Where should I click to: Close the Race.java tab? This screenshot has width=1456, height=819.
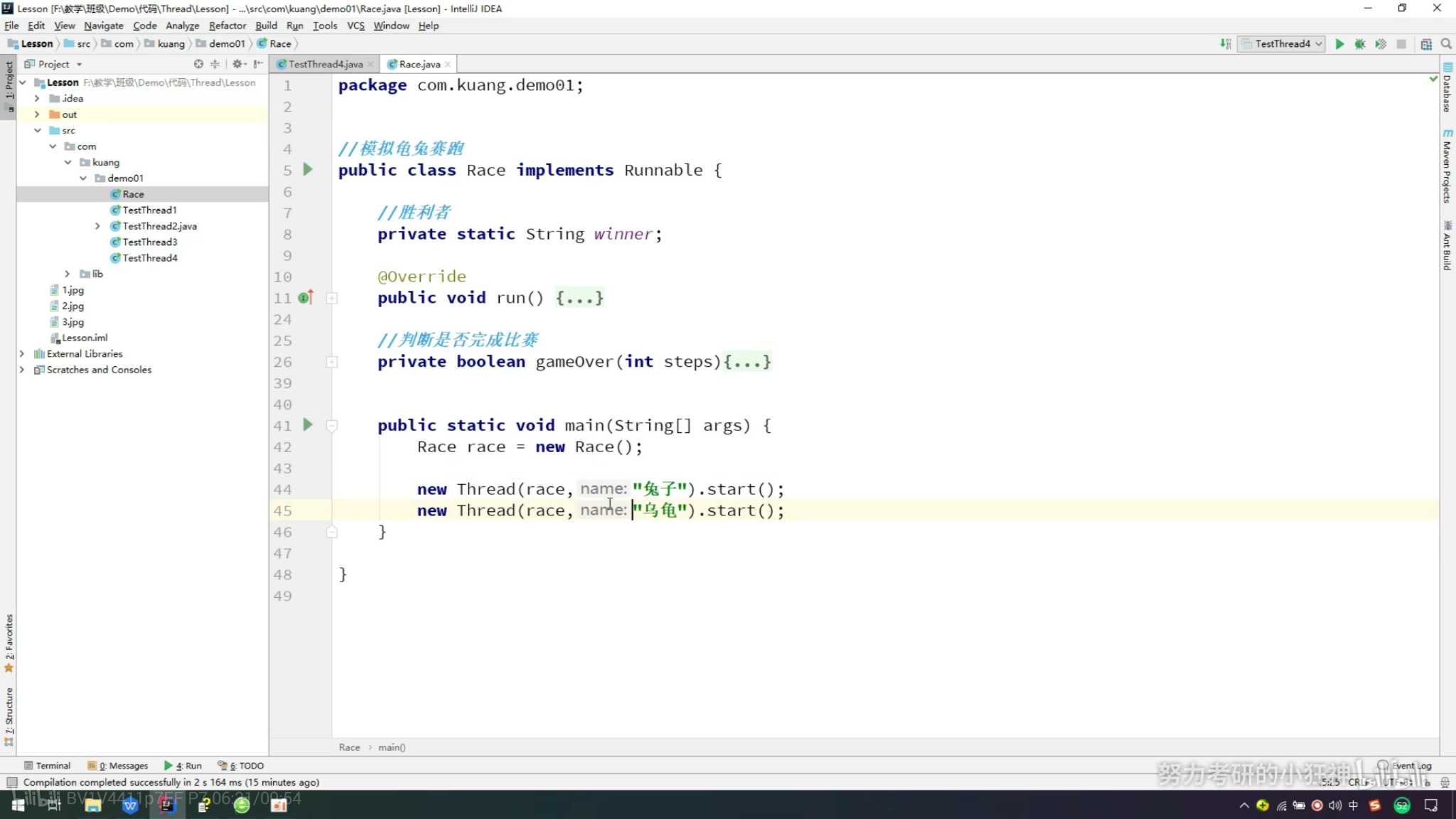pyautogui.click(x=448, y=64)
